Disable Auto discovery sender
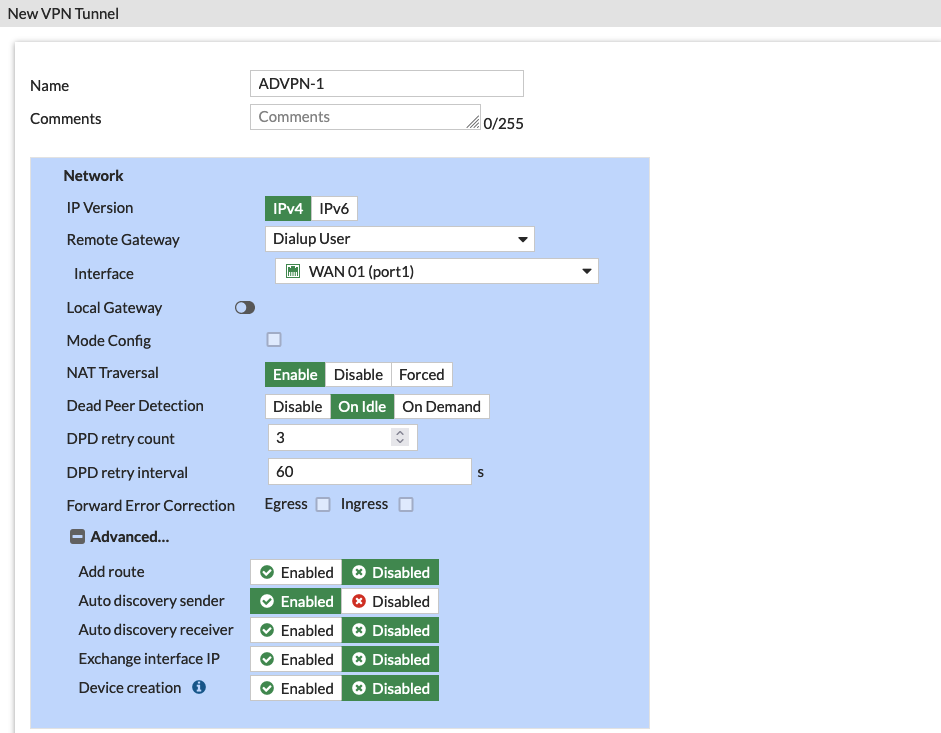This screenshot has width=941, height=733. [390, 601]
